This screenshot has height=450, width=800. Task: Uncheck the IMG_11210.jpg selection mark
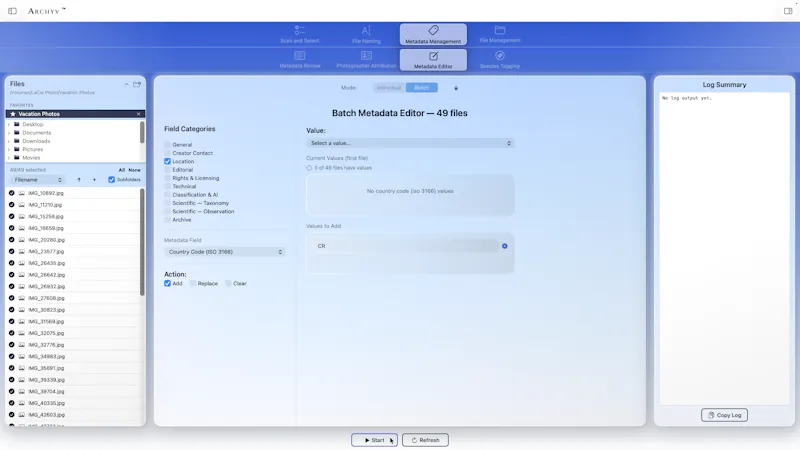12,205
